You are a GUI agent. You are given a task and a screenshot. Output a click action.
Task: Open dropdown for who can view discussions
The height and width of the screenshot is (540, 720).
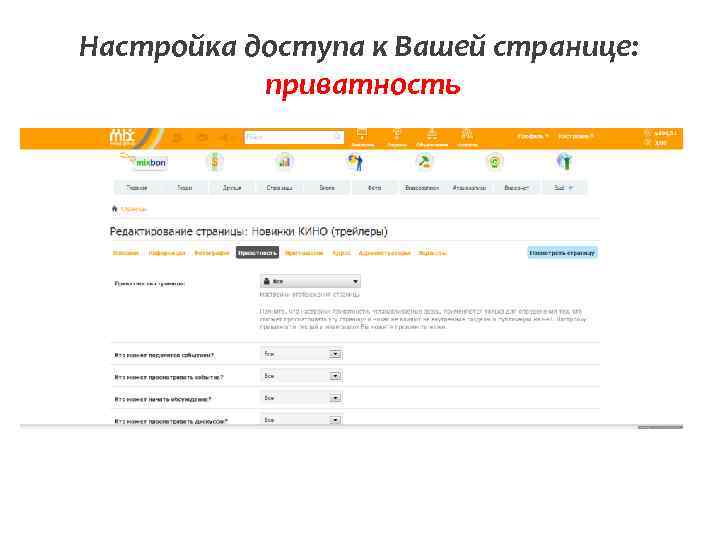[302, 420]
